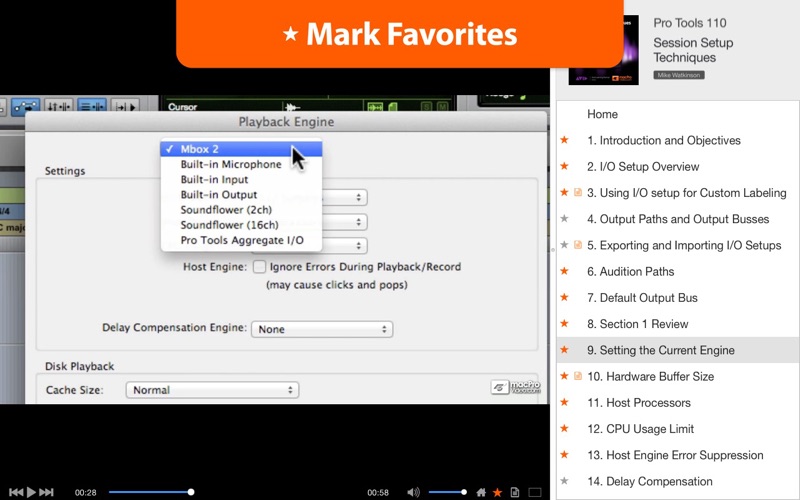The image size is (800, 500).
Task: Choose Built-in Input from the engine menu
Action: [x=241, y=180]
